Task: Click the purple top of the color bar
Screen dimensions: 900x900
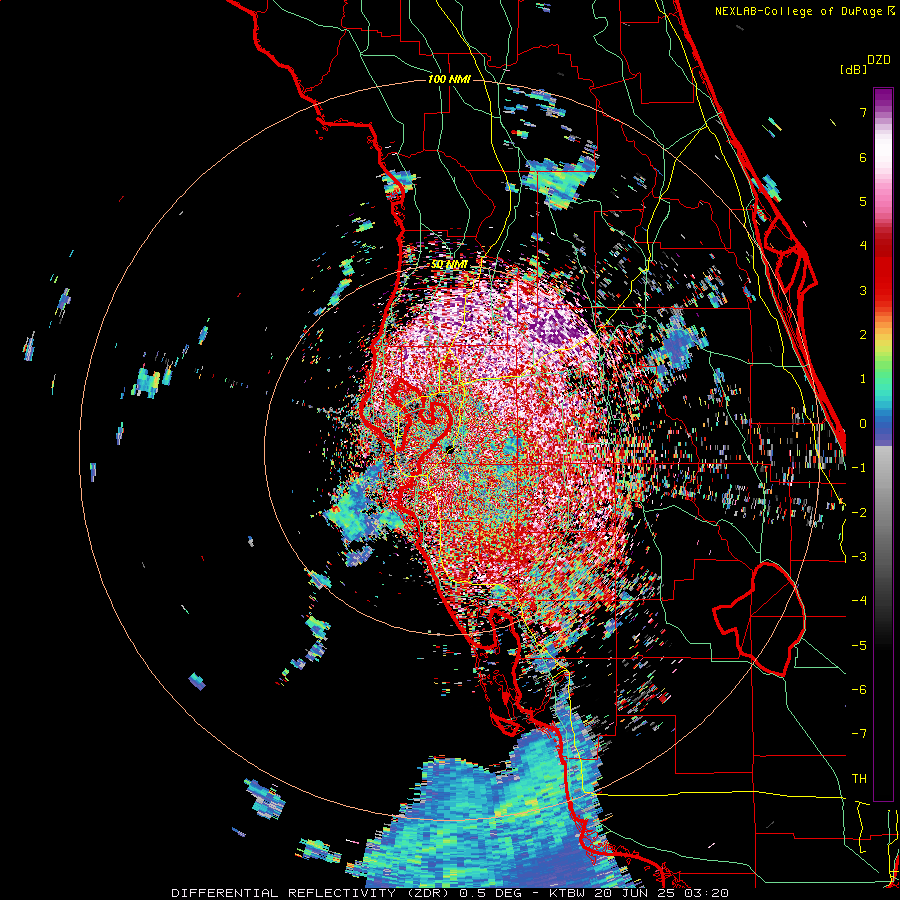Action: (x=883, y=98)
